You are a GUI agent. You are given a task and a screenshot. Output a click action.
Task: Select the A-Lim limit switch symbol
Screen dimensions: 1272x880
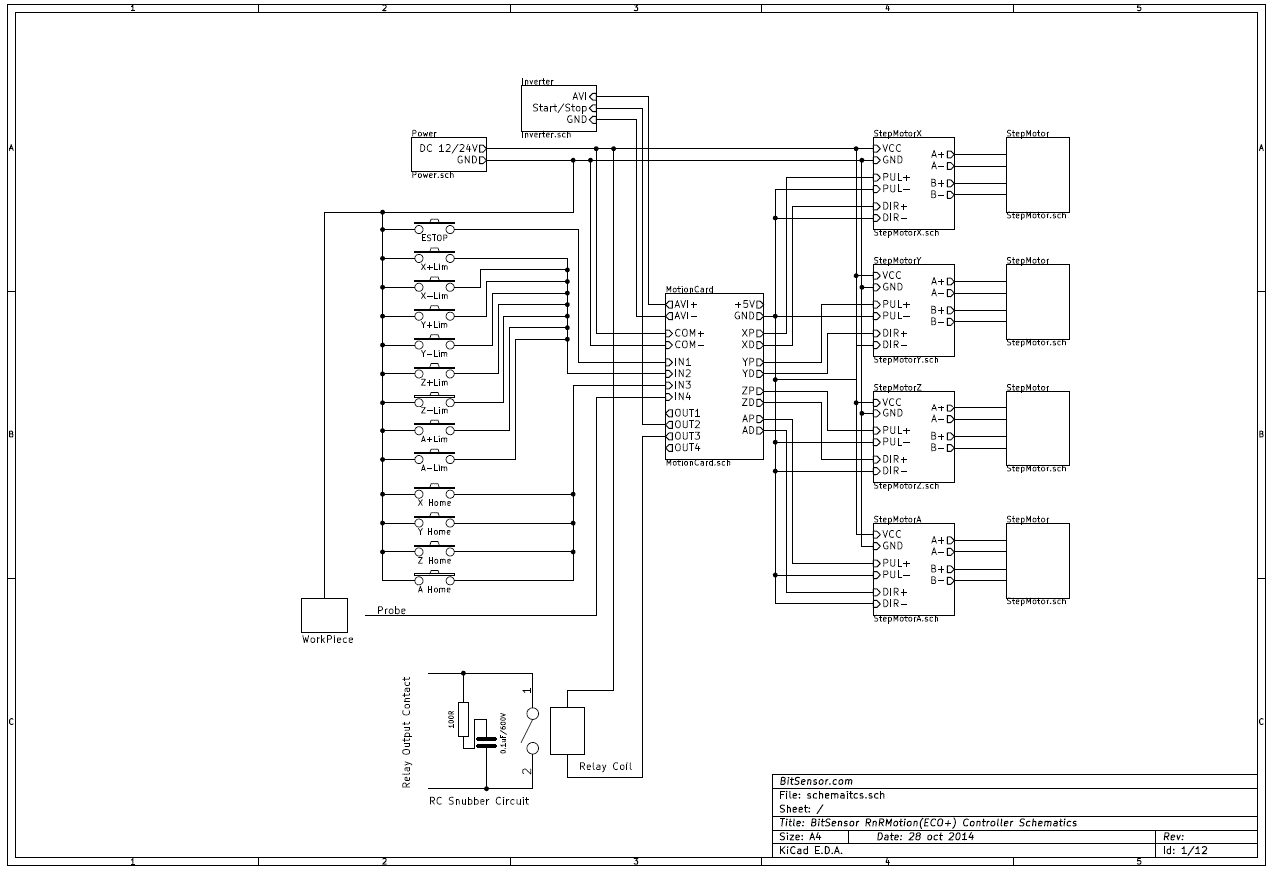pyautogui.click(x=434, y=458)
